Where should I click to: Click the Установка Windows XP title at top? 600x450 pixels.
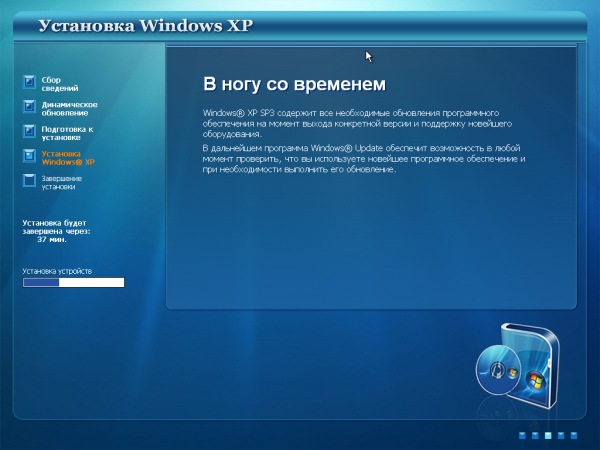[145, 24]
